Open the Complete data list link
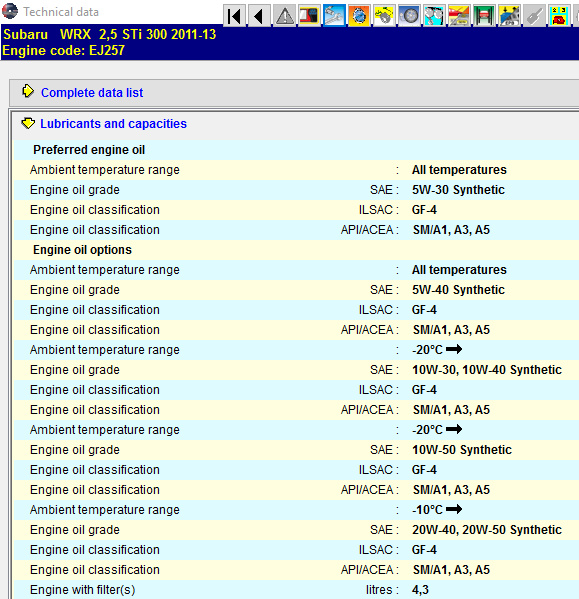The image size is (579, 599). [x=92, y=93]
